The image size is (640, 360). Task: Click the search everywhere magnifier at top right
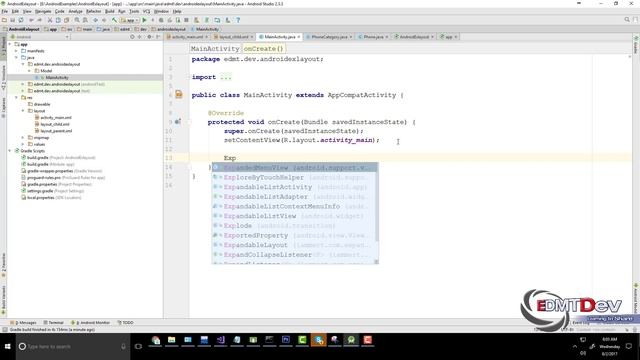627,20
